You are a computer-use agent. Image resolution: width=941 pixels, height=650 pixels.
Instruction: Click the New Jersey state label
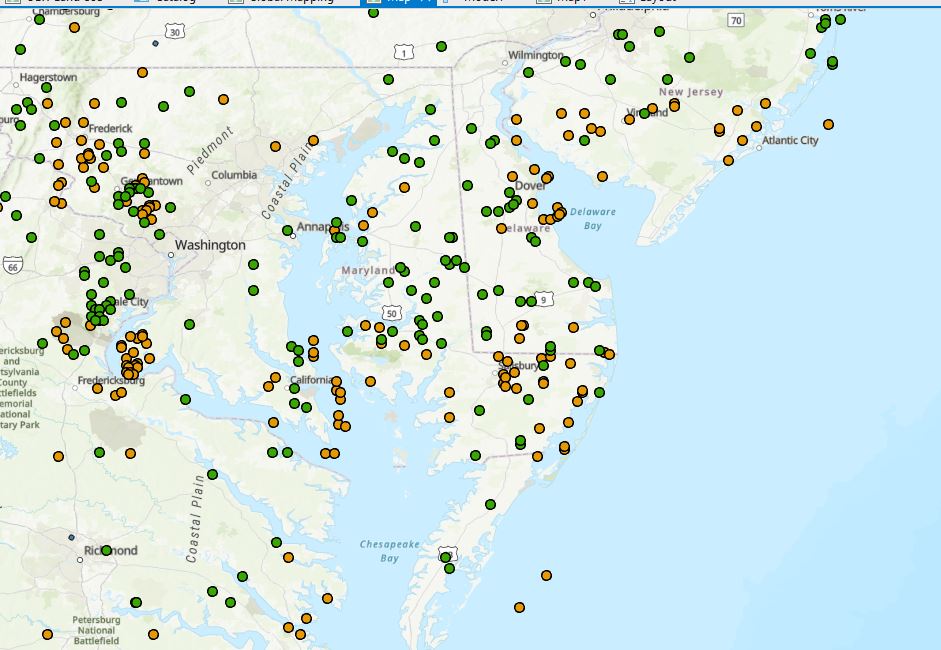[x=691, y=92]
